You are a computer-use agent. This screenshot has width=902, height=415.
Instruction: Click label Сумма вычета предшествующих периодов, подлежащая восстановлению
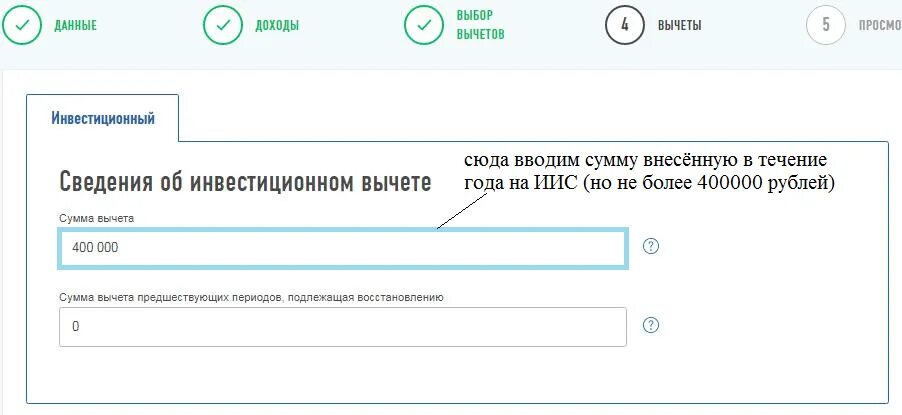(x=251, y=298)
